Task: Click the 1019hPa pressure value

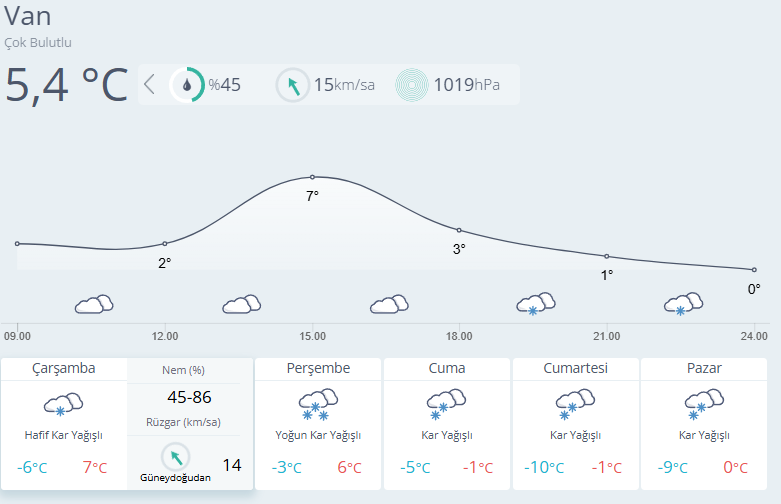Action: click(465, 85)
